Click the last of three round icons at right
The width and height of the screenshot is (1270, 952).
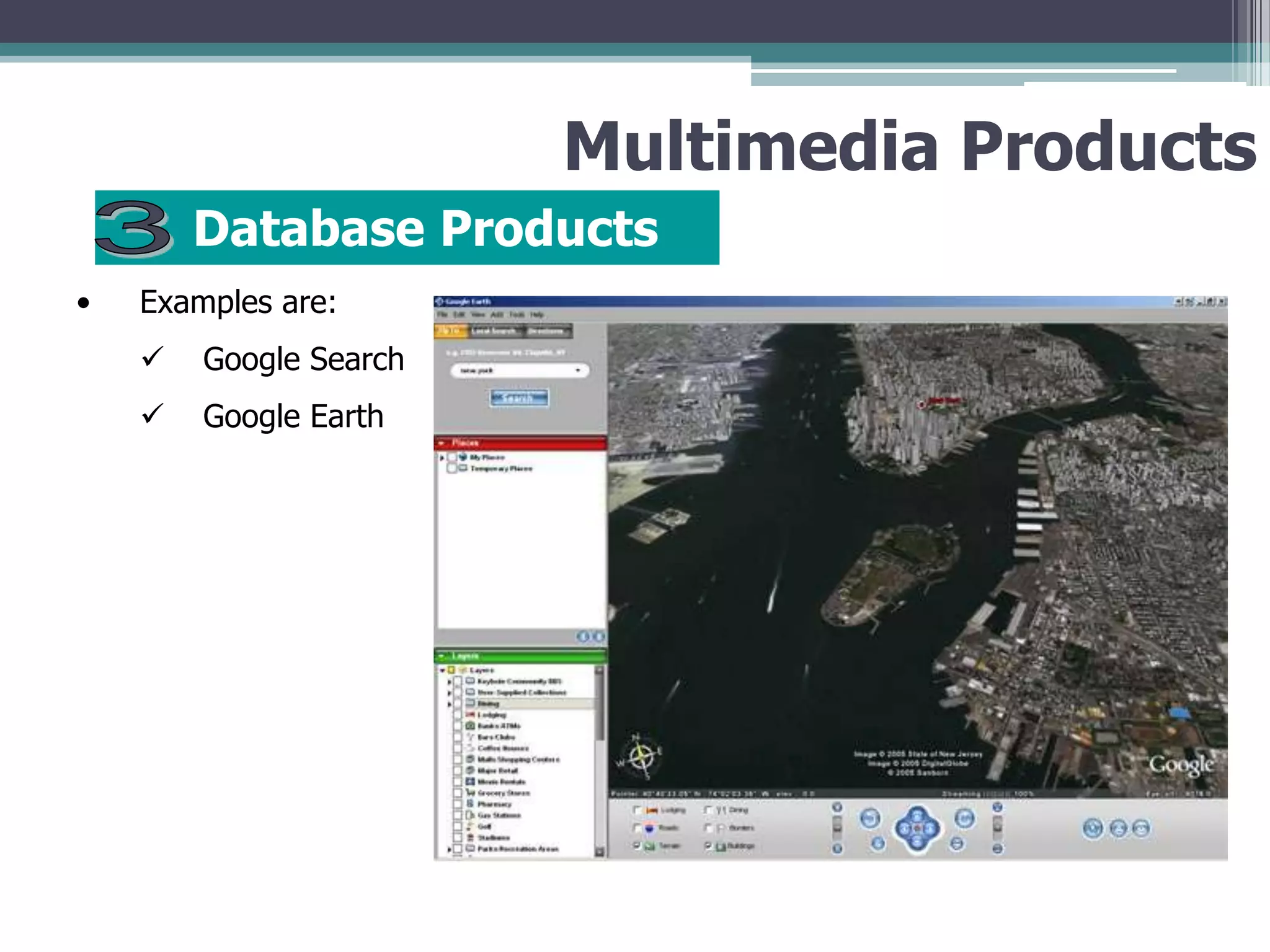pyautogui.click(x=1141, y=829)
